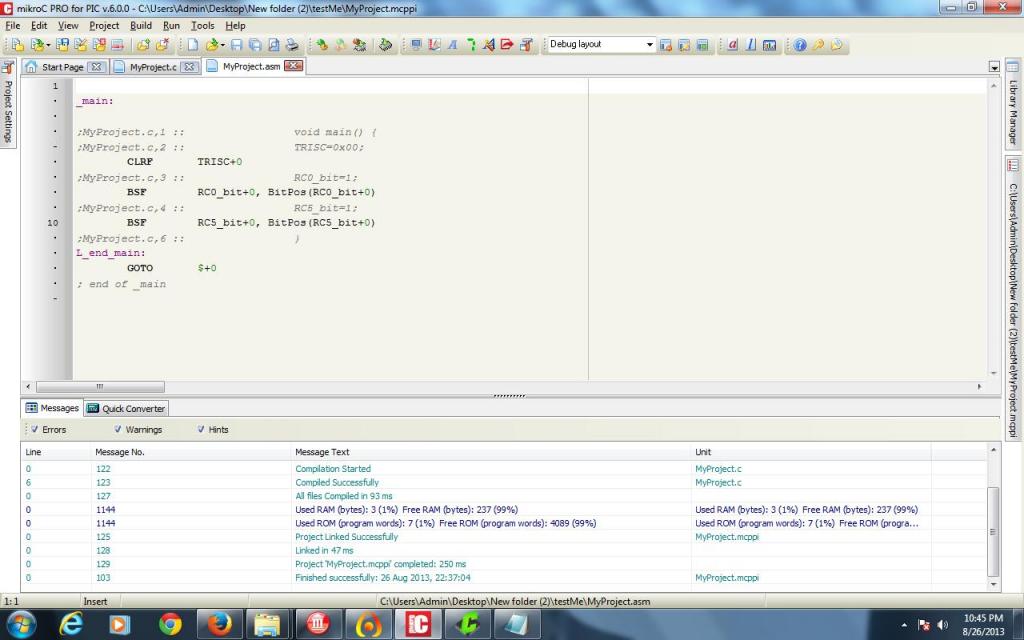
Task: Click the editor horizontal scrollbar thumb
Action: [x=100, y=387]
